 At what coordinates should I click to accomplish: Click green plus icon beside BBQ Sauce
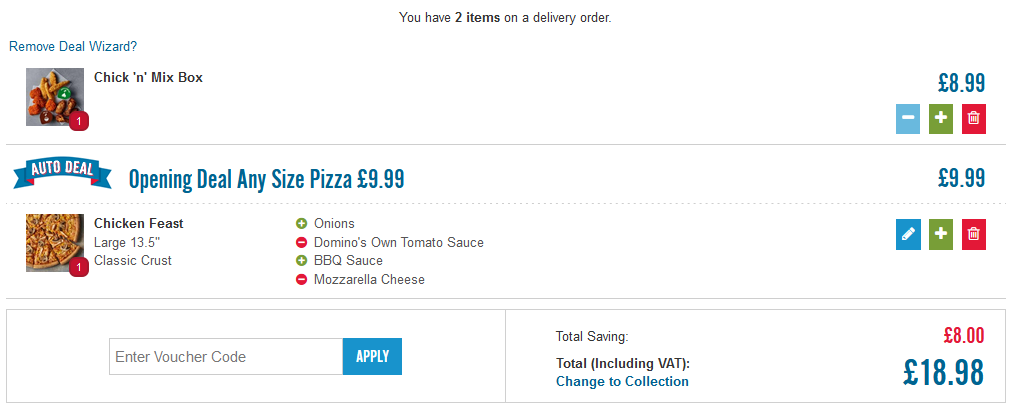click(301, 261)
